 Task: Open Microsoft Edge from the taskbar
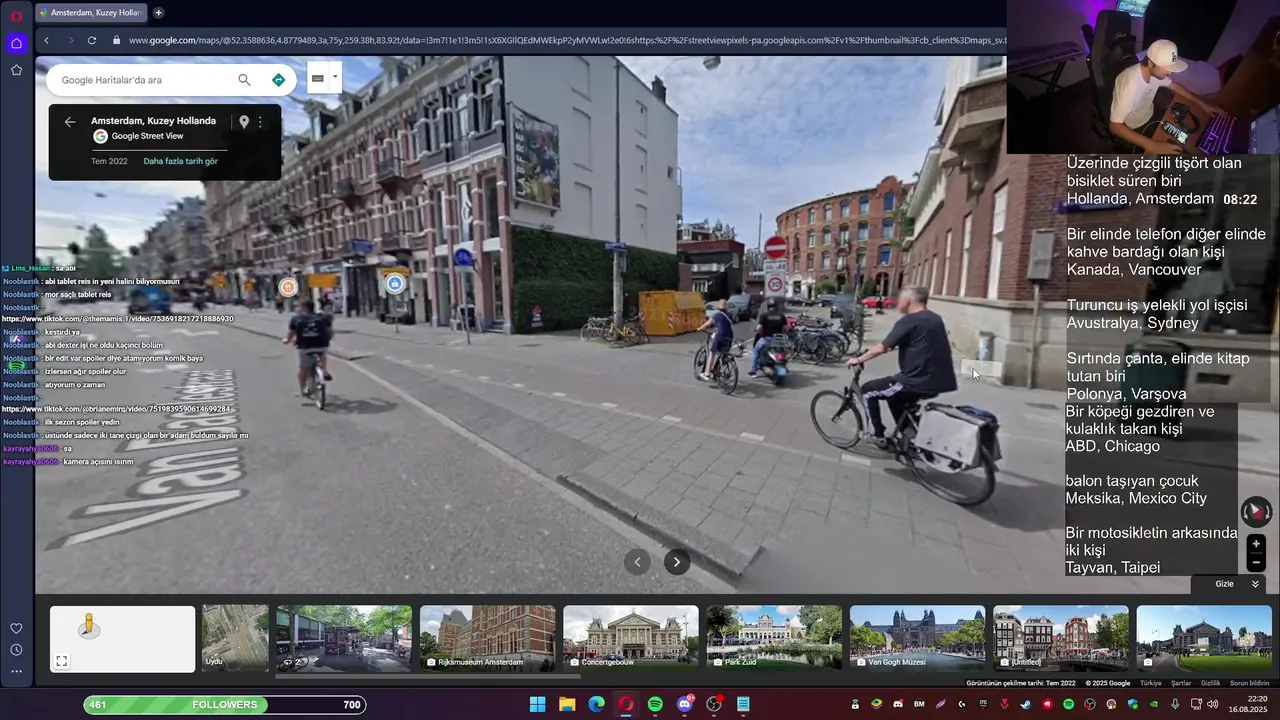click(x=596, y=704)
